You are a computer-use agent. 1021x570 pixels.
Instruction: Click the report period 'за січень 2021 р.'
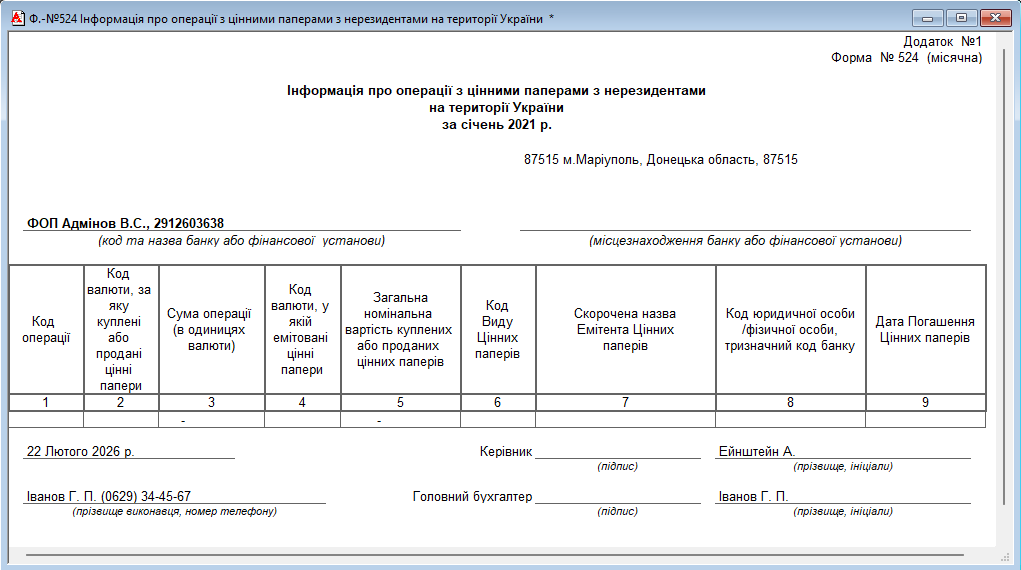click(496, 125)
